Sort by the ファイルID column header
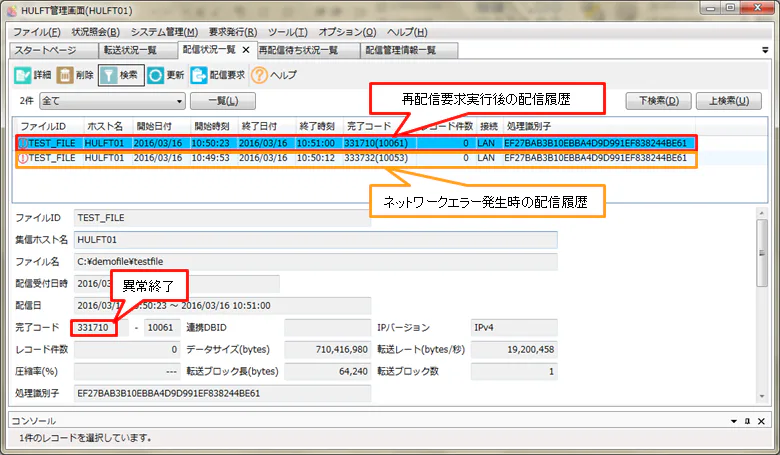The width and height of the screenshot is (780, 455). (x=49, y=126)
